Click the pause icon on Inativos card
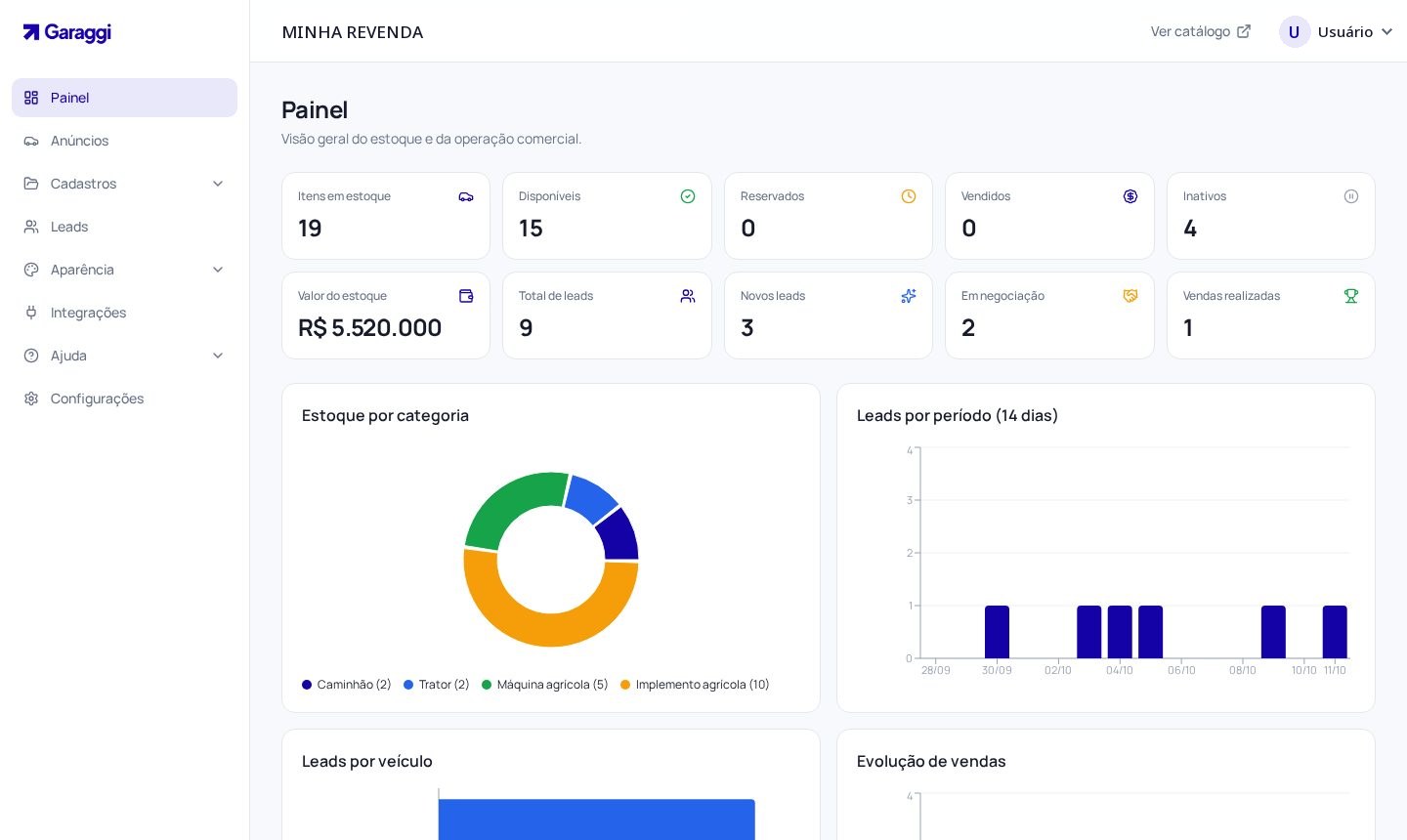 point(1351,196)
